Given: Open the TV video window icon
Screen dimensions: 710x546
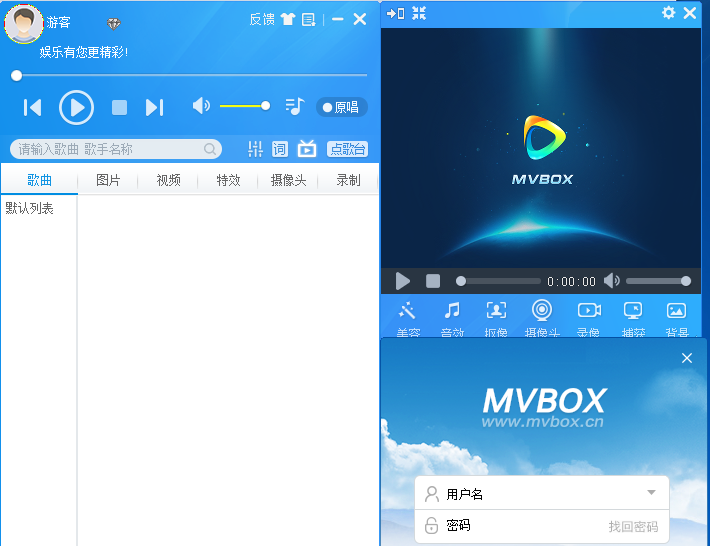Looking at the screenshot, I should pos(307,148).
